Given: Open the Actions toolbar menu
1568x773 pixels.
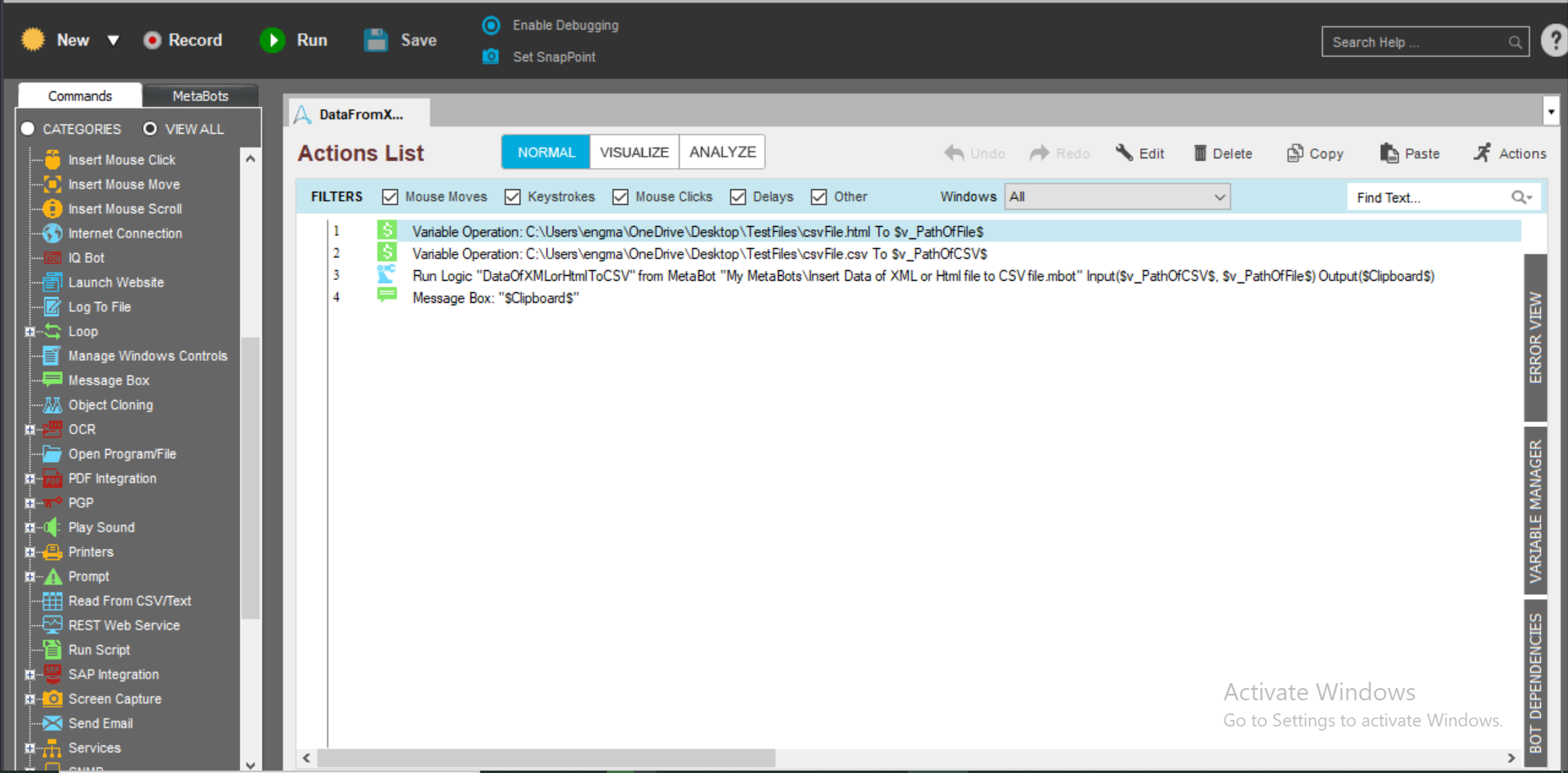Looking at the screenshot, I should point(1510,153).
